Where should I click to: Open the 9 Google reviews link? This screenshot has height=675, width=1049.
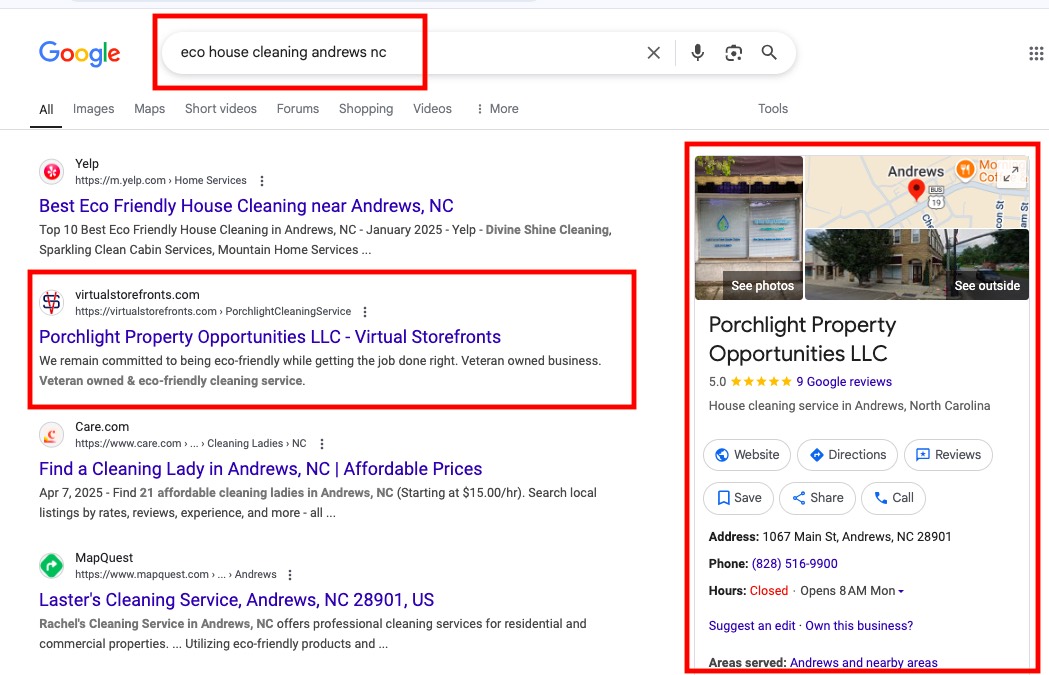[x=844, y=382]
